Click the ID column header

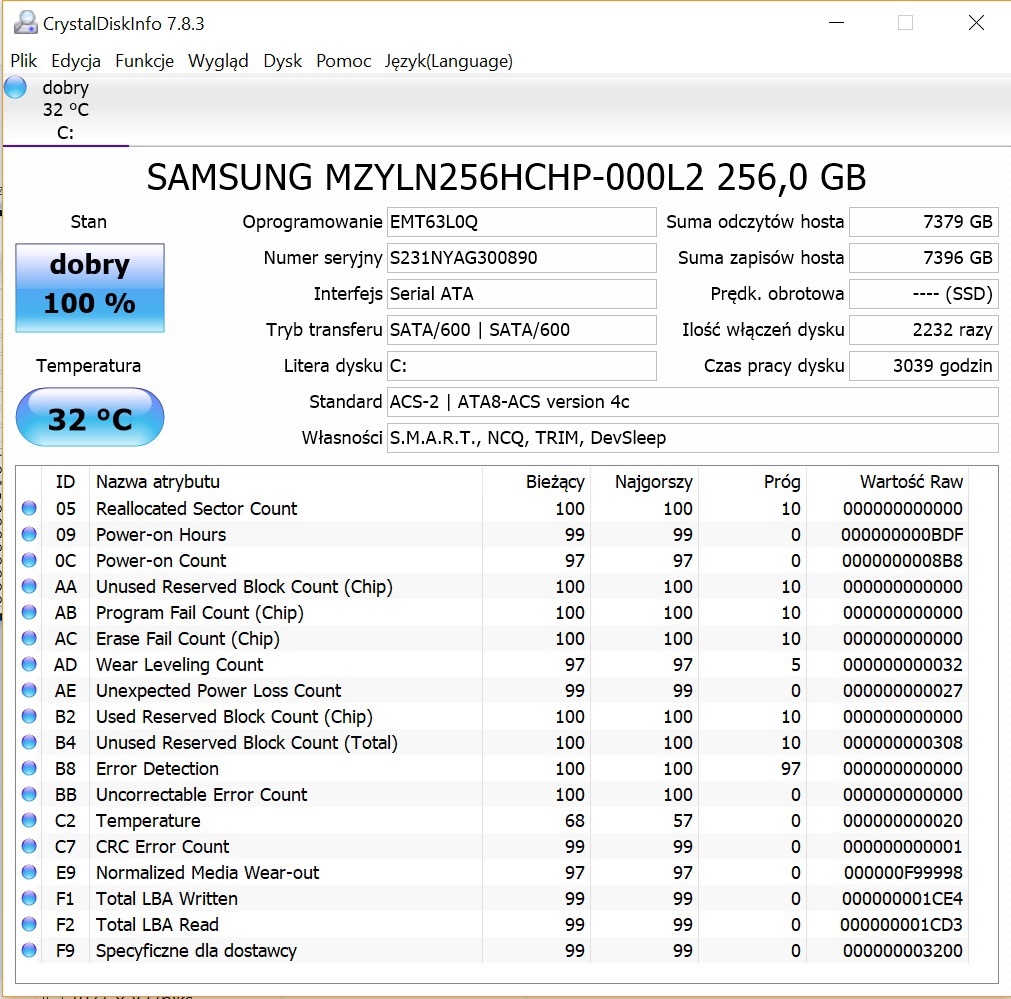[x=65, y=482]
